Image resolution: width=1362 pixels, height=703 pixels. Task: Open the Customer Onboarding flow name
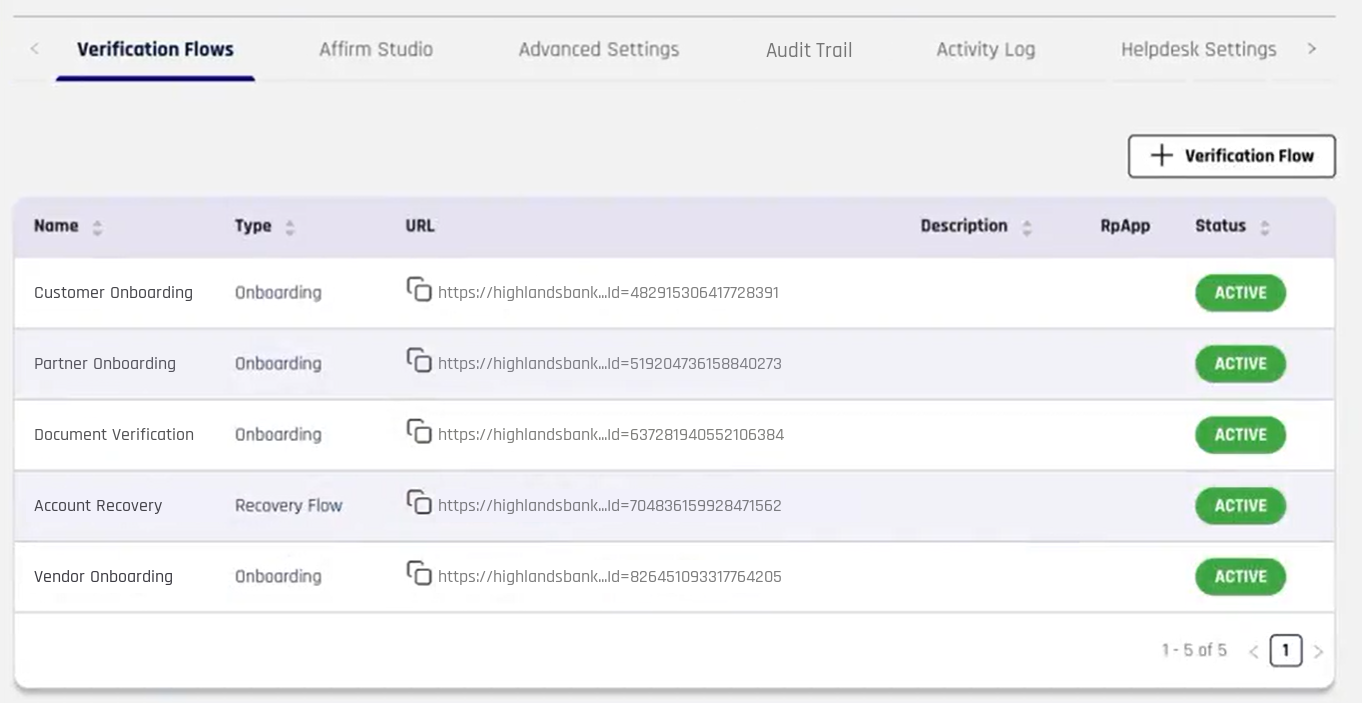pos(113,293)
